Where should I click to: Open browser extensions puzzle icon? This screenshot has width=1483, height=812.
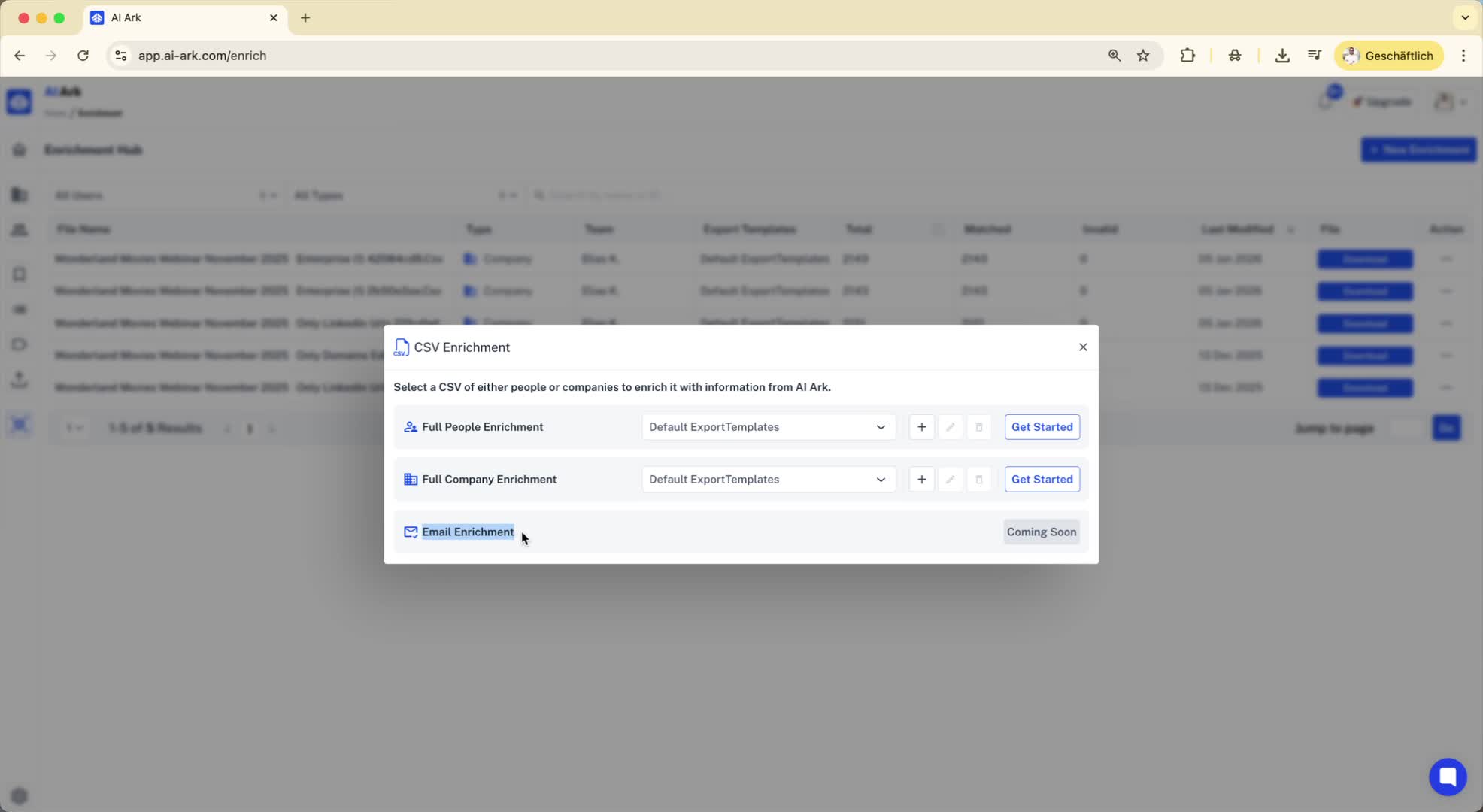[x=1187, y=56]
